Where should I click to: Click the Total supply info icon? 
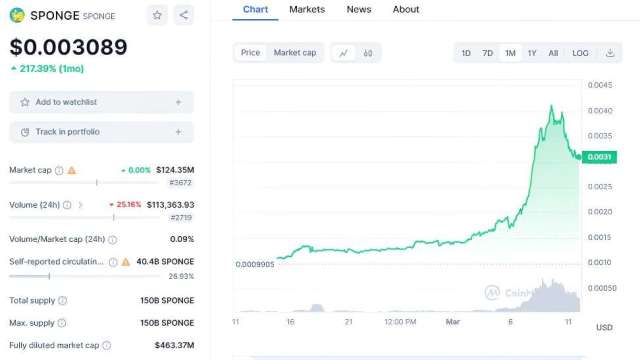pos(62,301)
